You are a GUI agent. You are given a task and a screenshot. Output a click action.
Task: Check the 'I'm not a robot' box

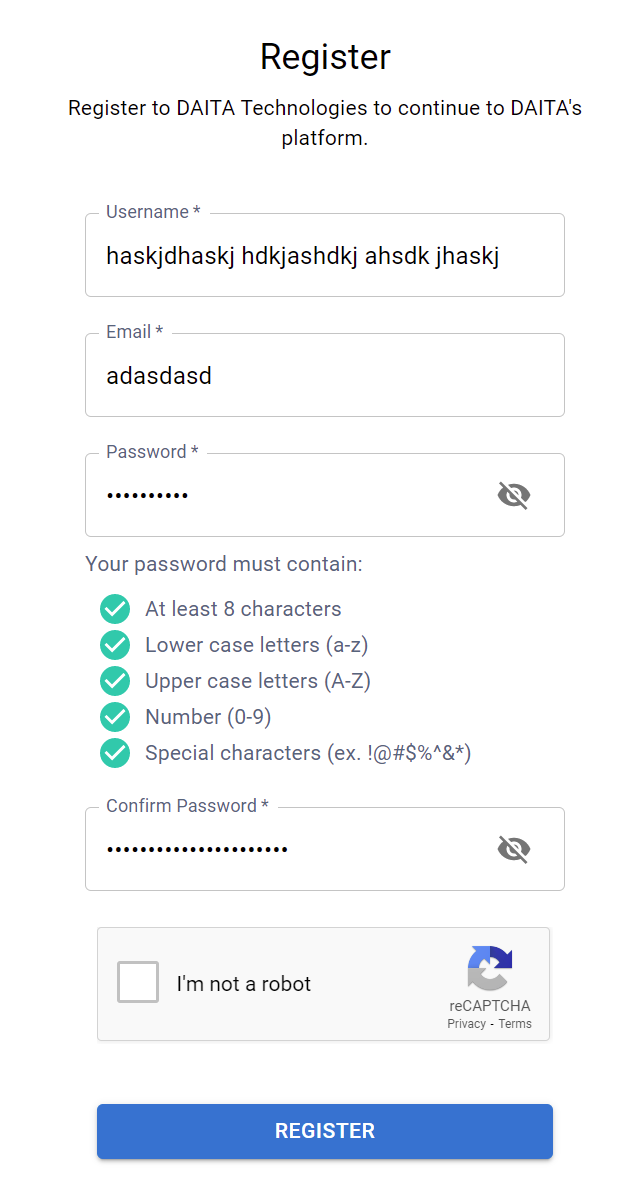point(137,982)
